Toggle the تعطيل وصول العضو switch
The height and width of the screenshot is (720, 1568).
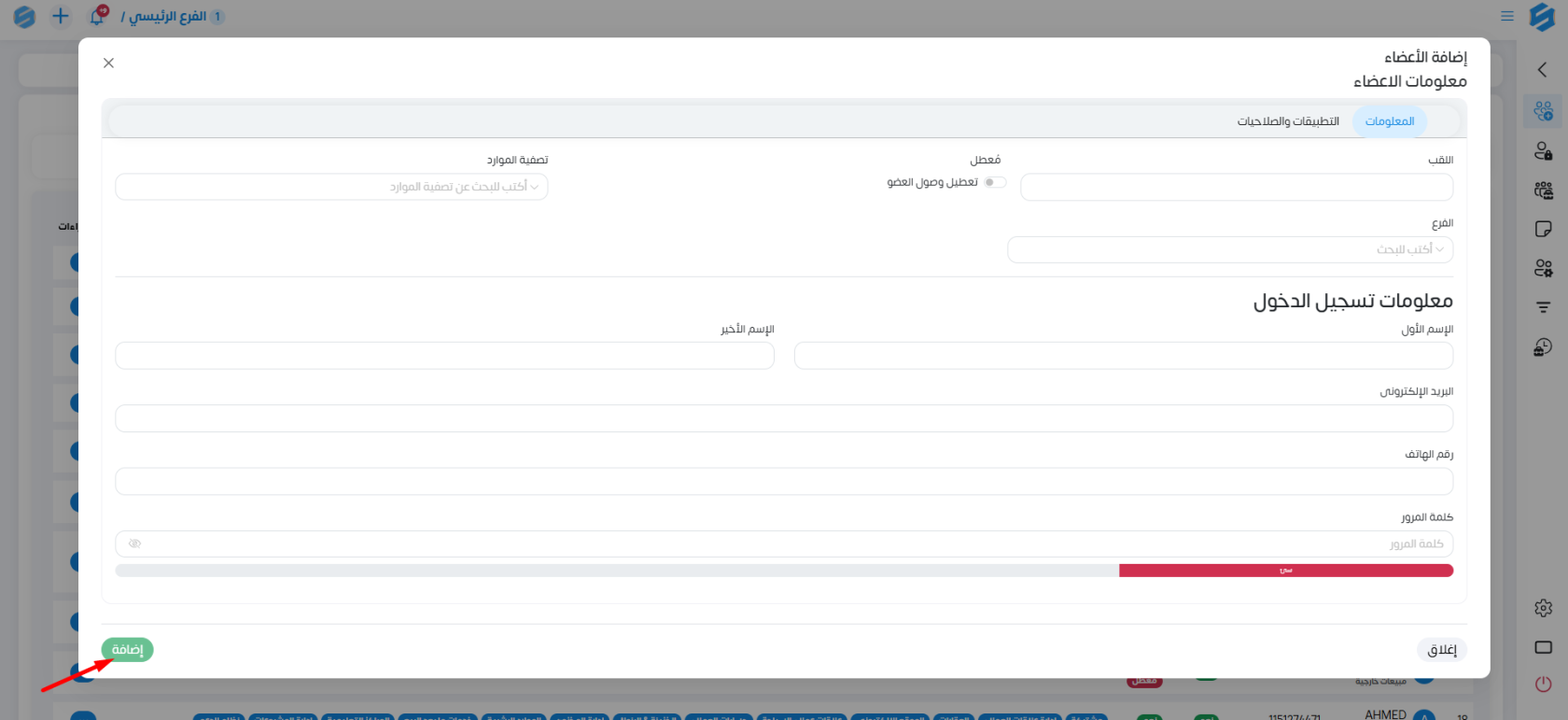pyautogui.click(x=995, y=182)
